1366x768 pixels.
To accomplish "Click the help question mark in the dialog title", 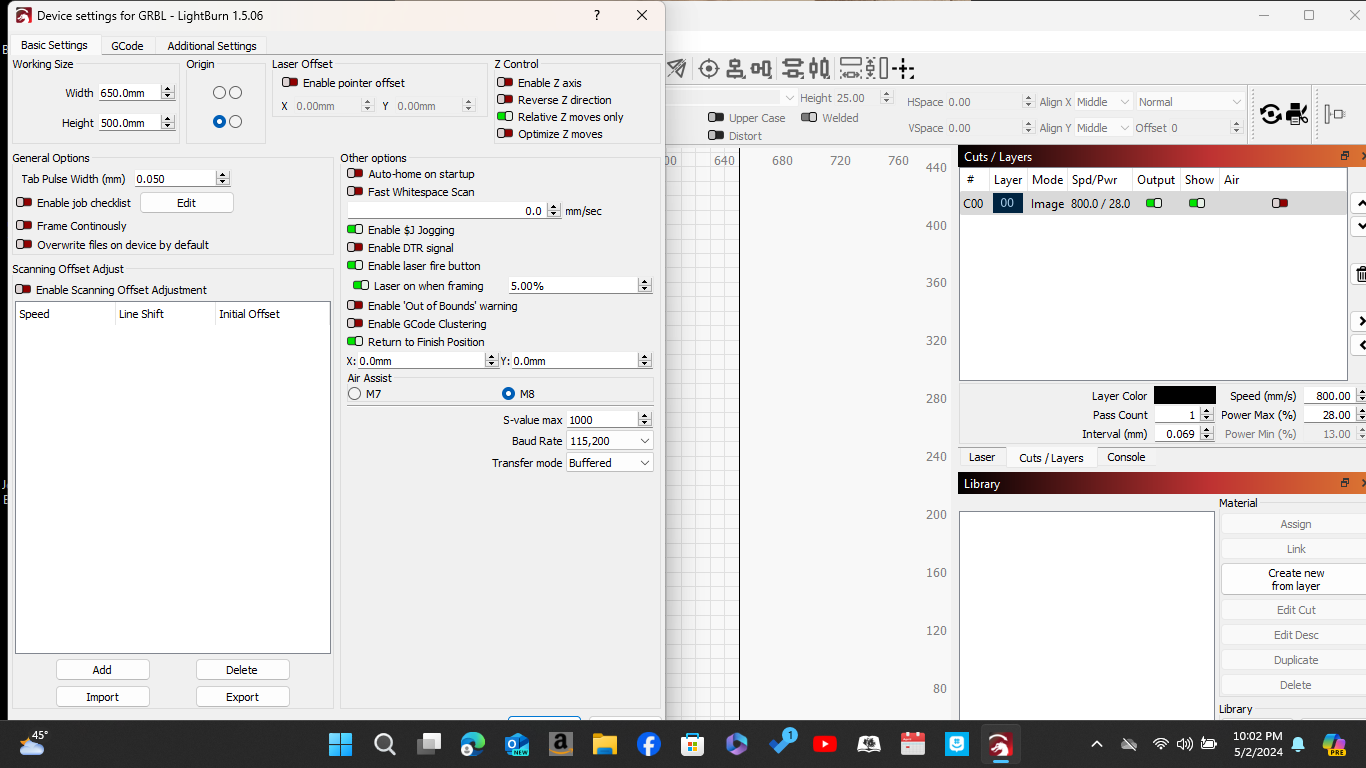I will pyautogui.click(x=597, y=16).
